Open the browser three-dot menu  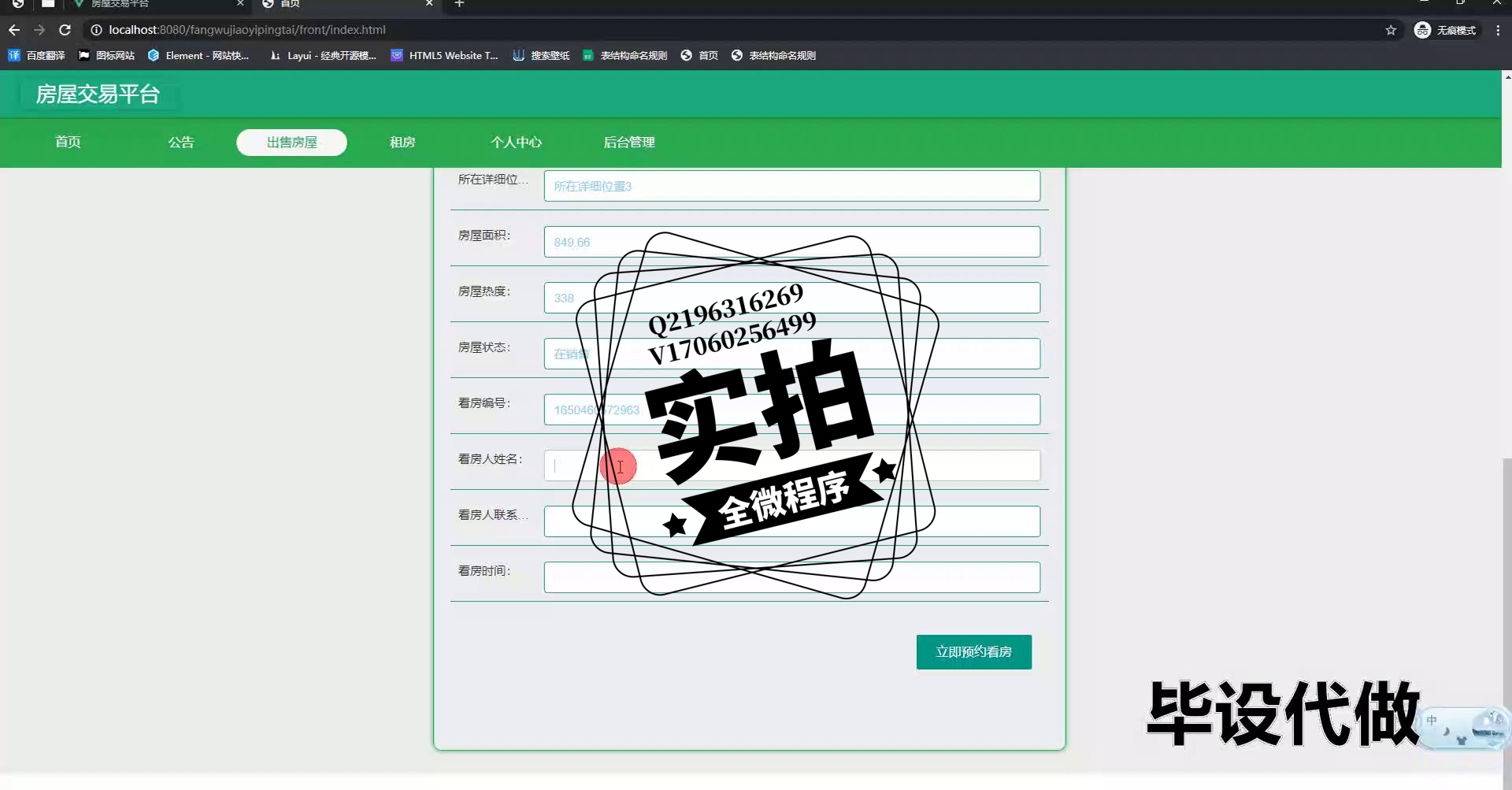click(x=1498, y=30)
